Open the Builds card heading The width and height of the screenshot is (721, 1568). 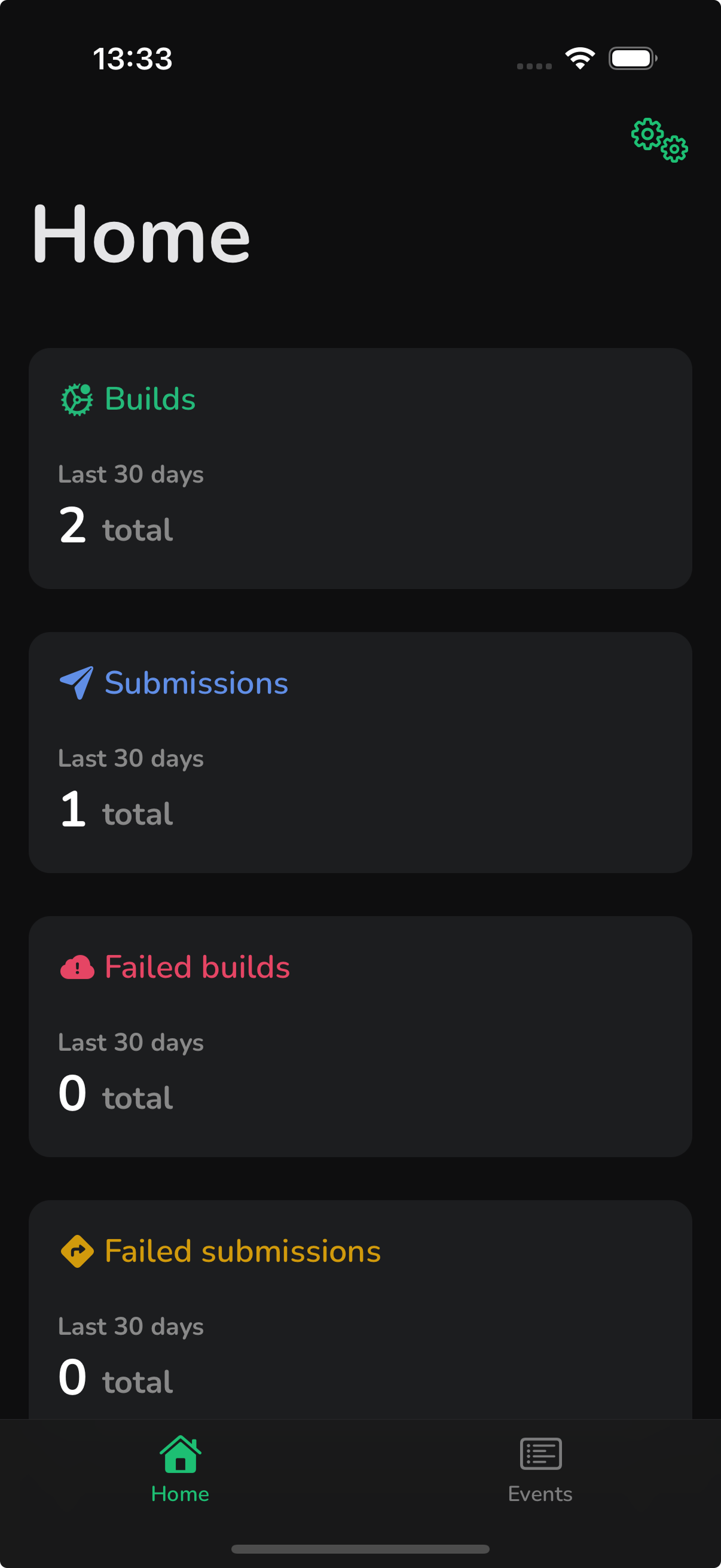click(149, 399)
